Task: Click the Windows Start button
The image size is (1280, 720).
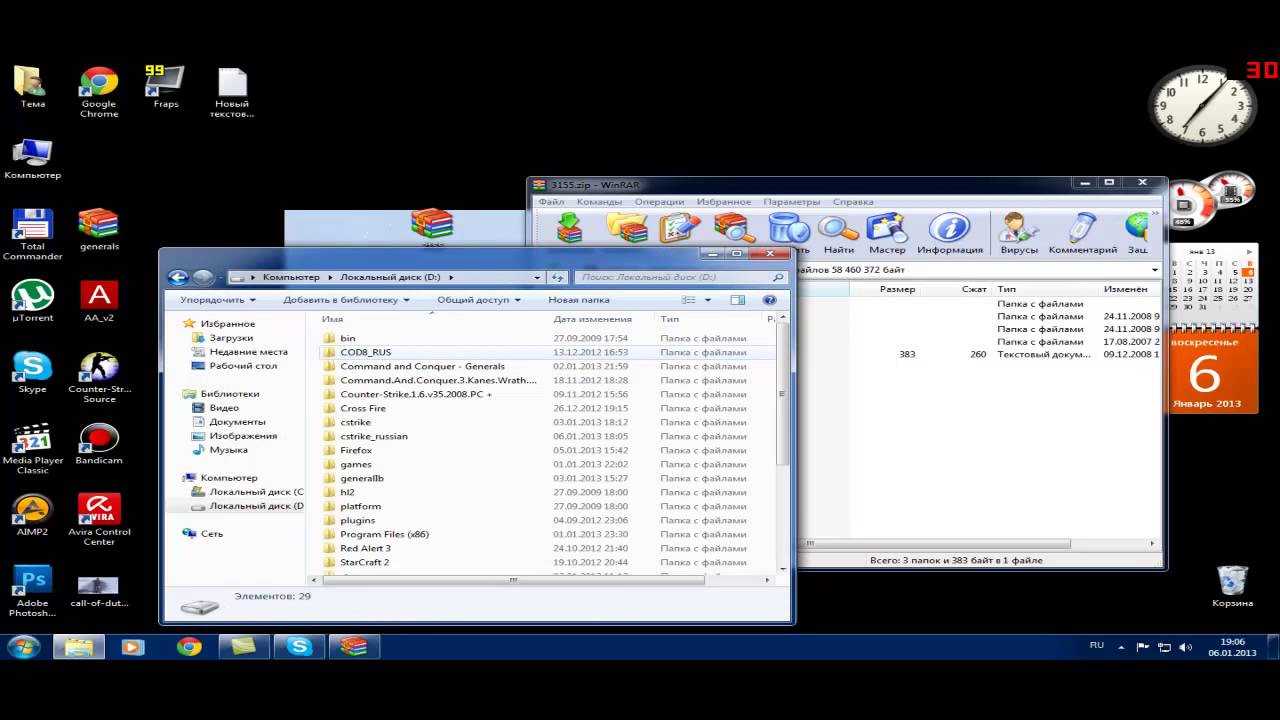Action: tap(22, 647)
